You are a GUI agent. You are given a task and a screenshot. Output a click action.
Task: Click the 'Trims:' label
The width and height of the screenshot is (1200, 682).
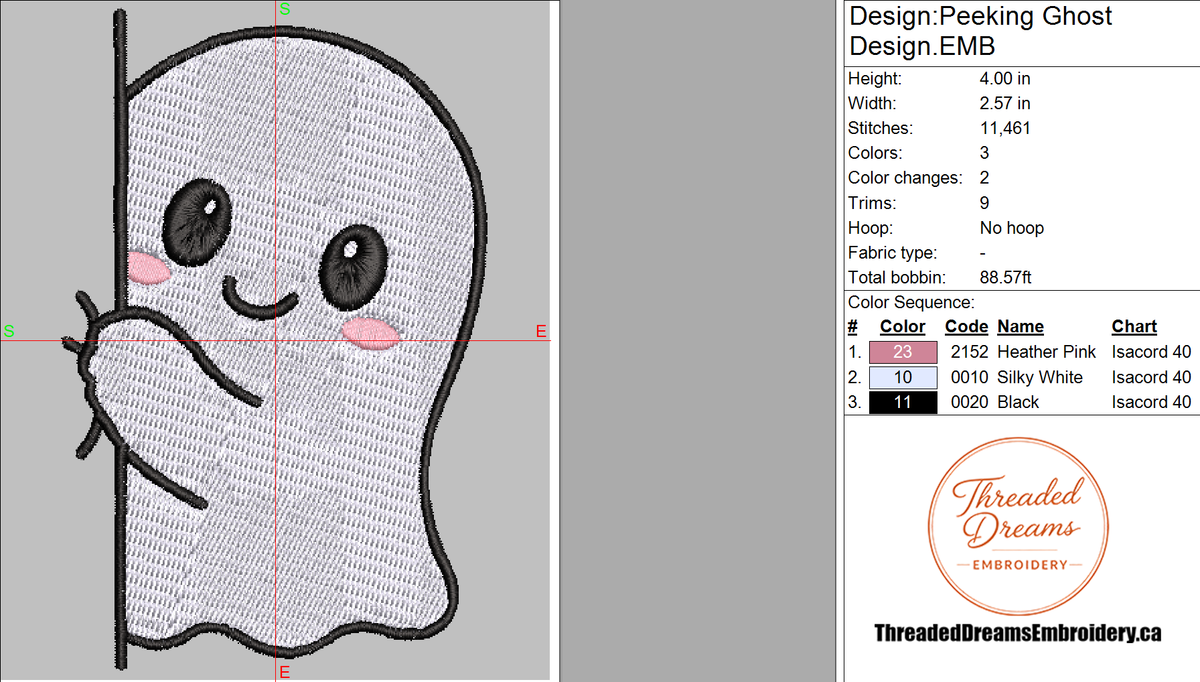871,203
